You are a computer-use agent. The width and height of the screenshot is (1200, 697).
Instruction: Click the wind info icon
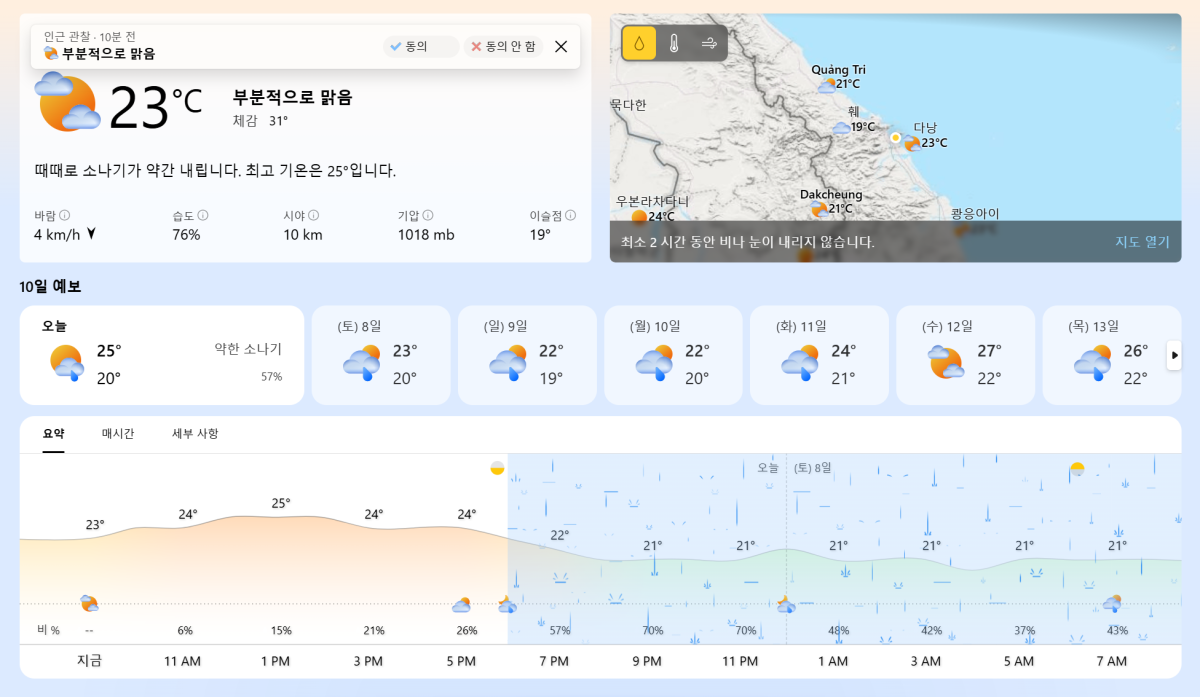coord(65,215)
